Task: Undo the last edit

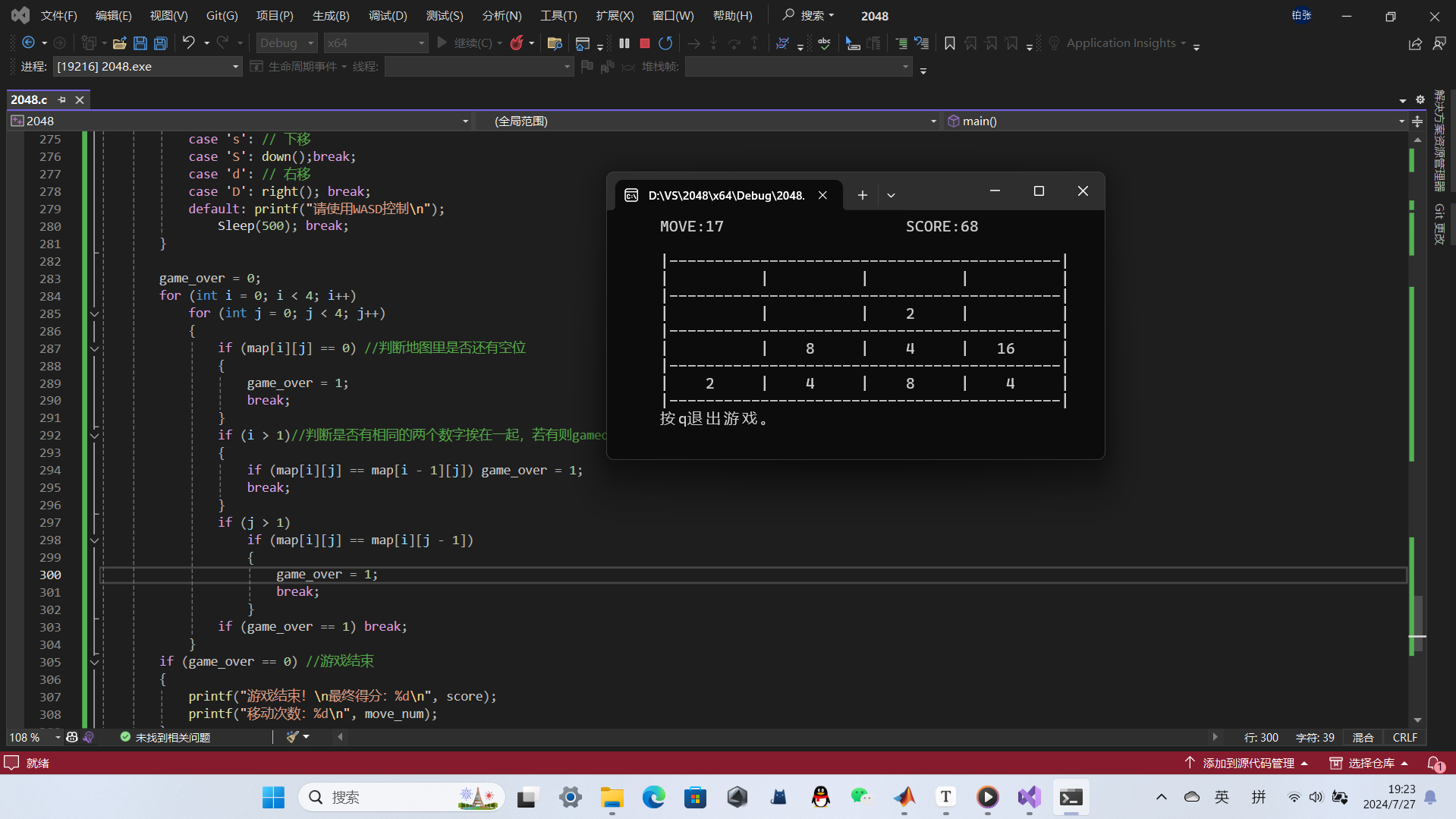Action: tap(189, 43)
